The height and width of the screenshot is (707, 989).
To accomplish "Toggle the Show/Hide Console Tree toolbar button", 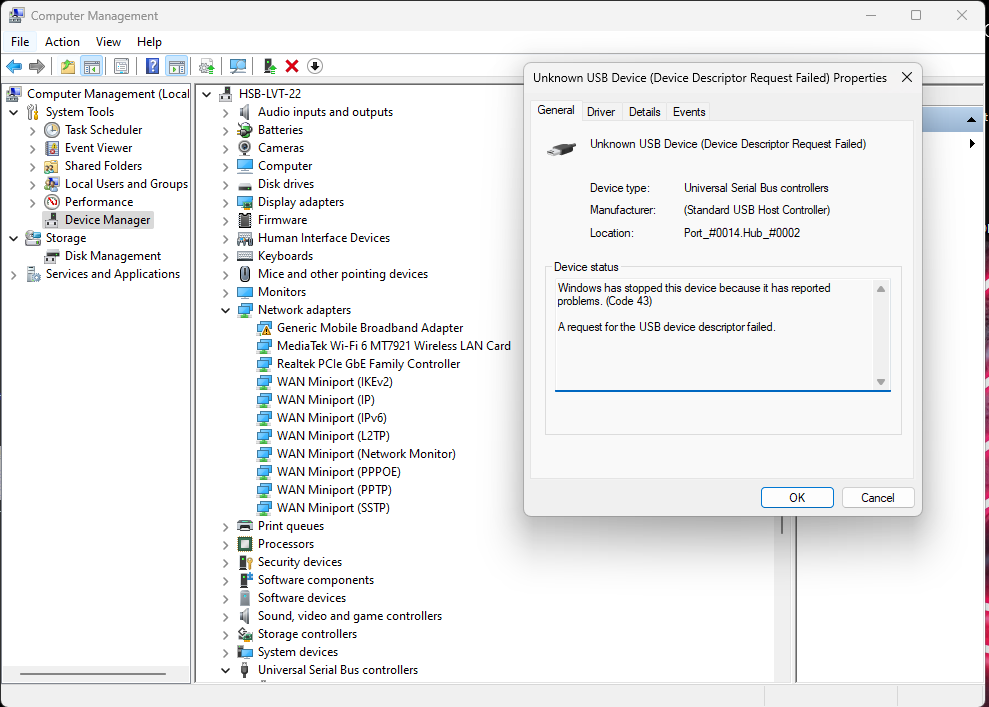I will tap(91, 66).
